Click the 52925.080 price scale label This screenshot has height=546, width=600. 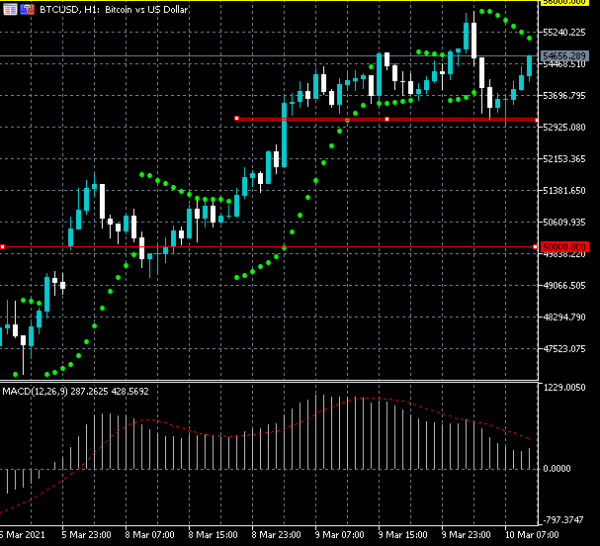pyautogui.click(x=564, y=127)
